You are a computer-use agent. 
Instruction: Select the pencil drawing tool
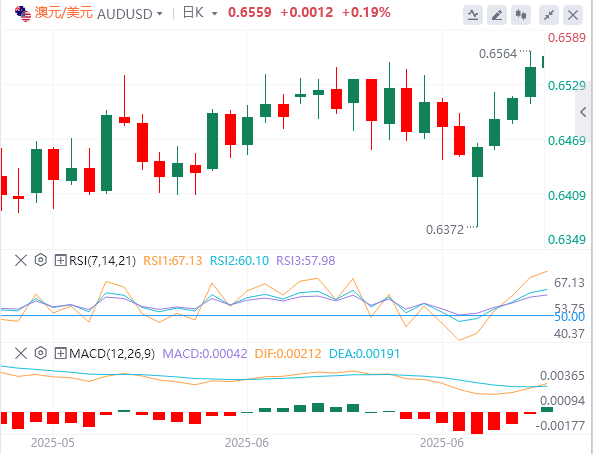(497, 15)
